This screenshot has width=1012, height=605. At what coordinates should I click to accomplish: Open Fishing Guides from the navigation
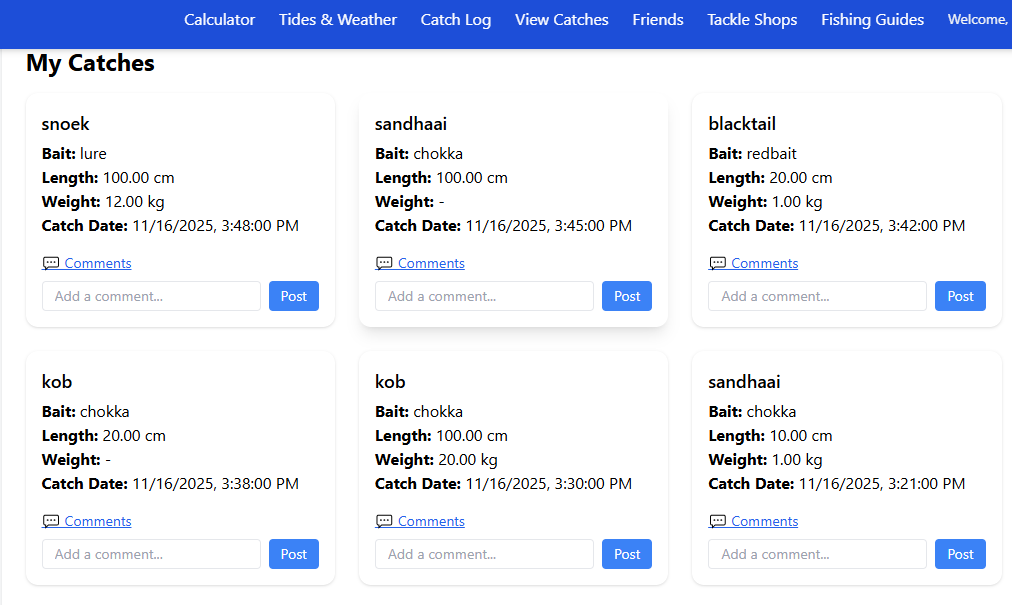(872, 20)
